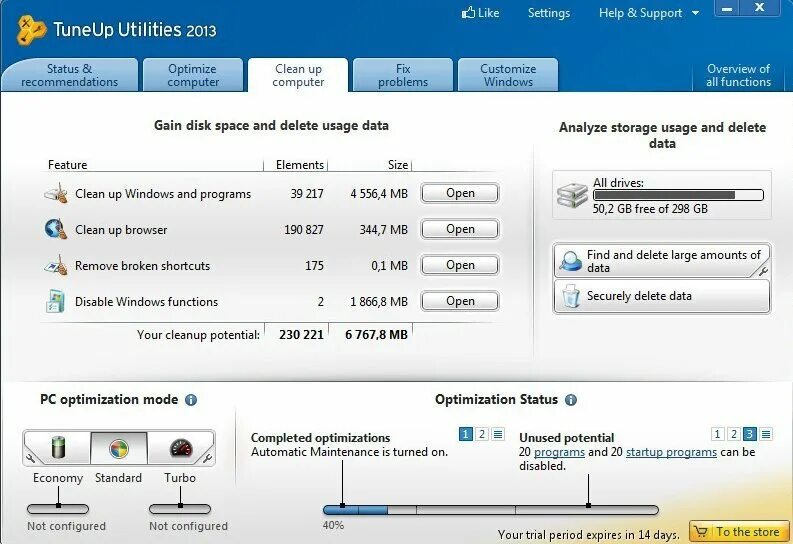Open Overview of all functions

[738, 75]
